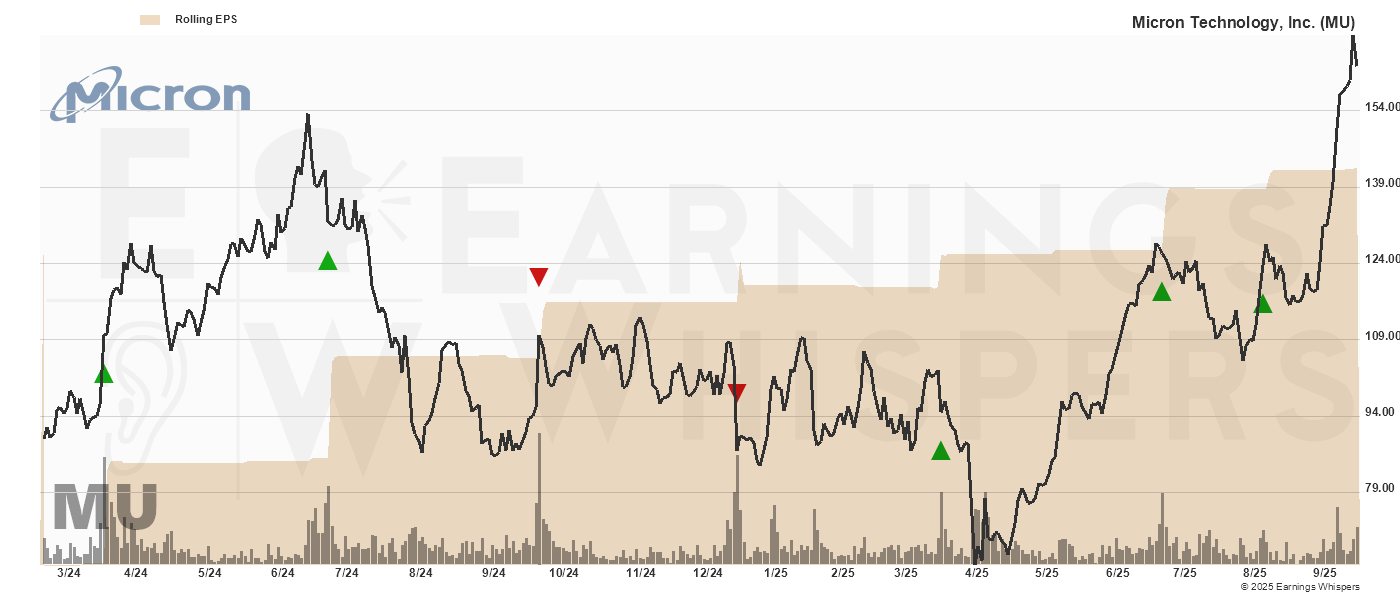The height and width of the screenshot is (600, 1400).
Task: Click the tall volume bar in late September 2024
Action: pyautogui.click(x=539, y=498)
